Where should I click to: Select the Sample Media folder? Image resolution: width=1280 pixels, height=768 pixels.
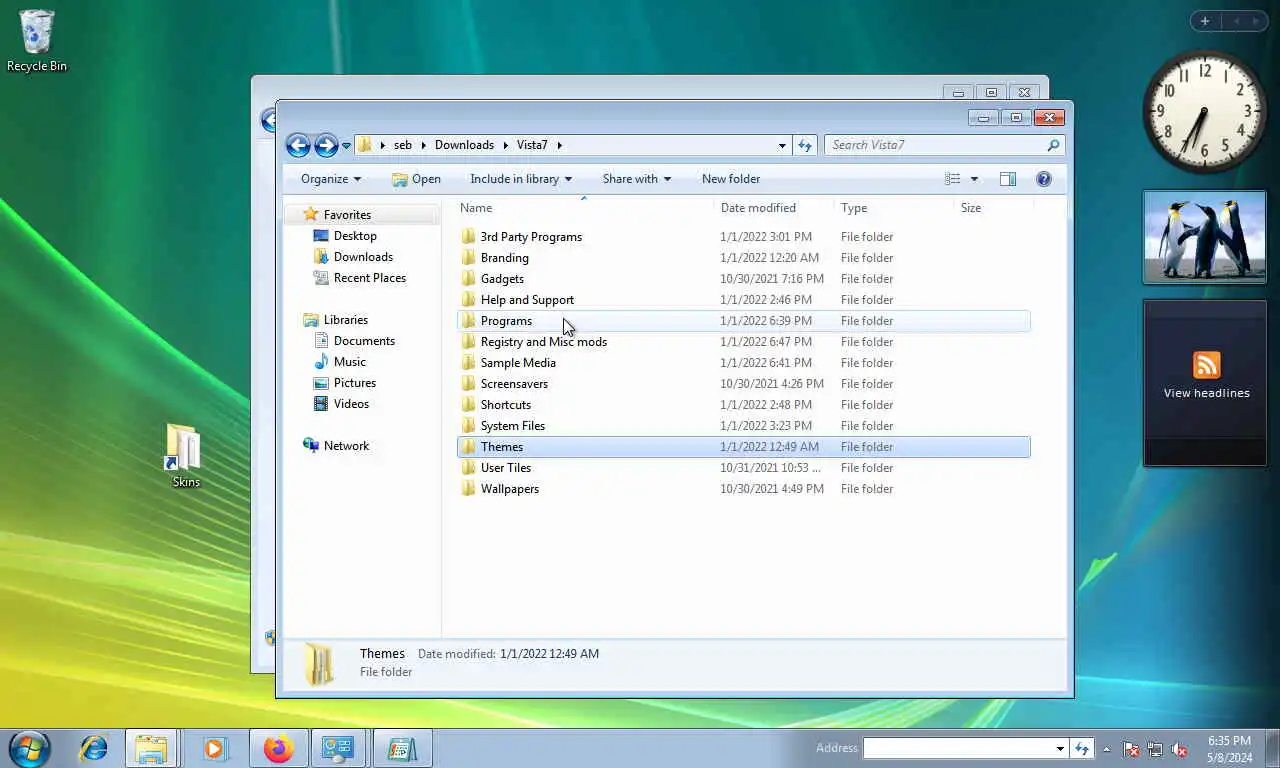(x=518, y=363)
